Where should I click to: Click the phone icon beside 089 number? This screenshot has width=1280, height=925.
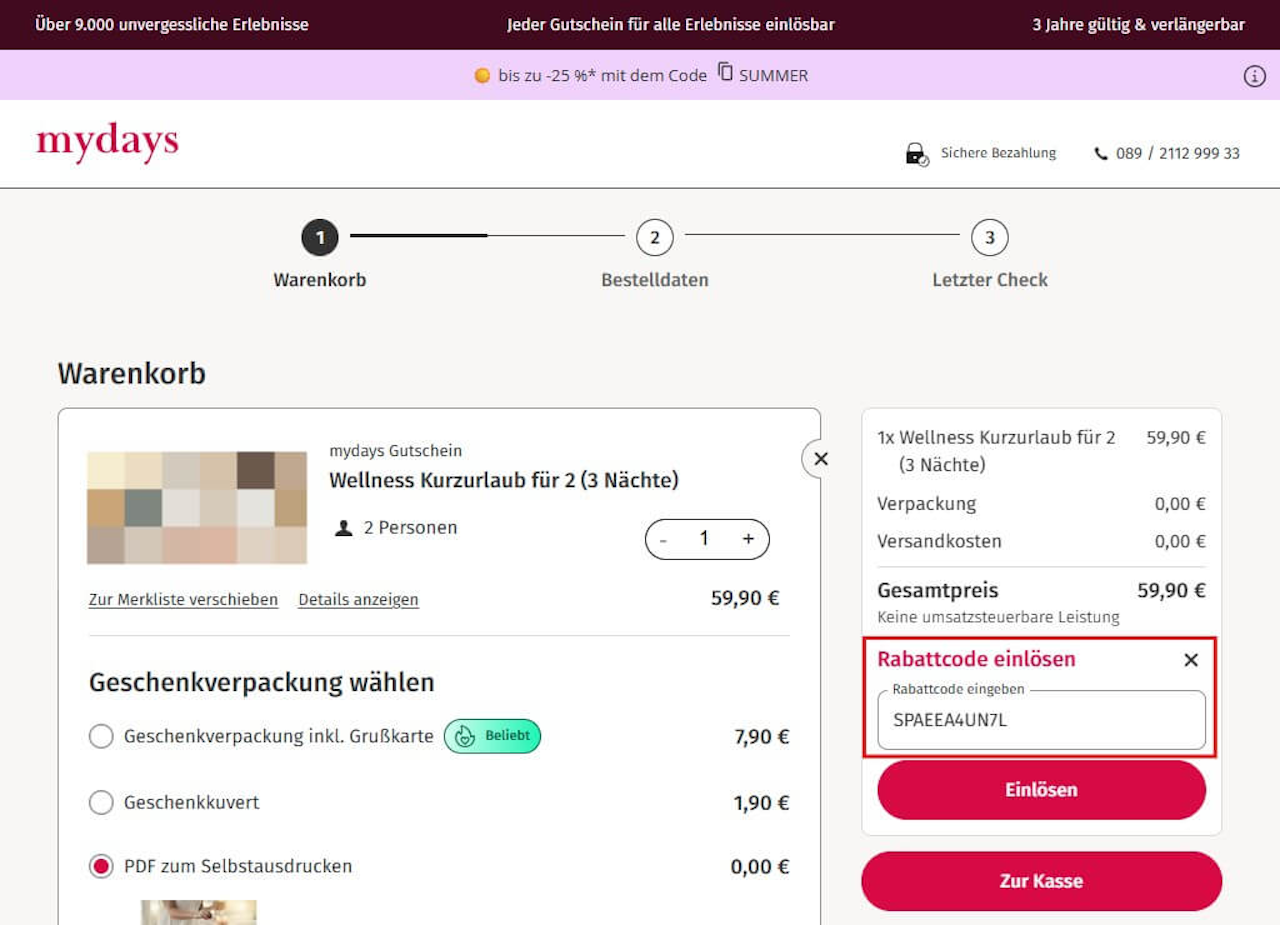1101,154
